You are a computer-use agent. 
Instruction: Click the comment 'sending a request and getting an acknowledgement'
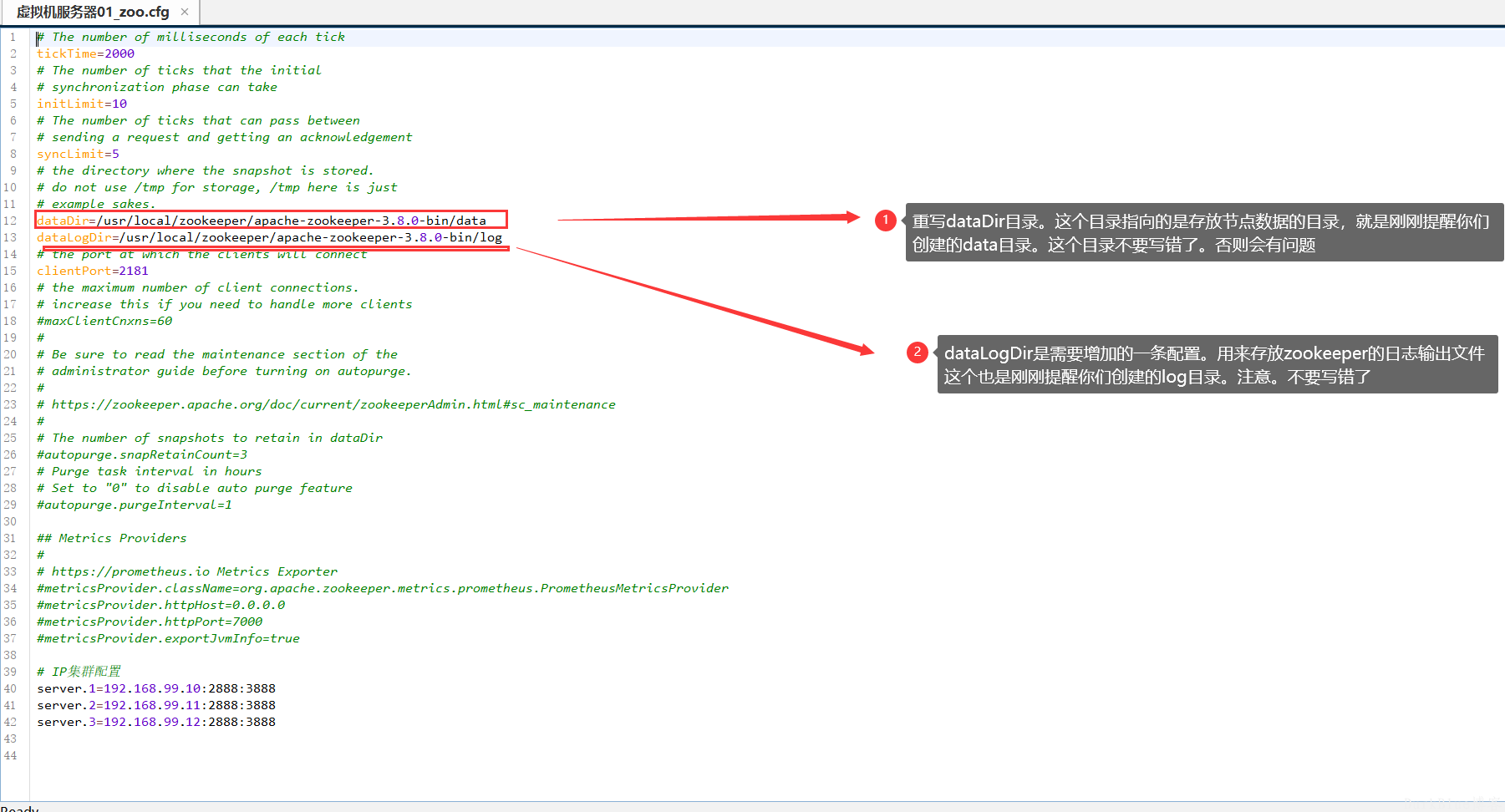click(x=225, y=137)
